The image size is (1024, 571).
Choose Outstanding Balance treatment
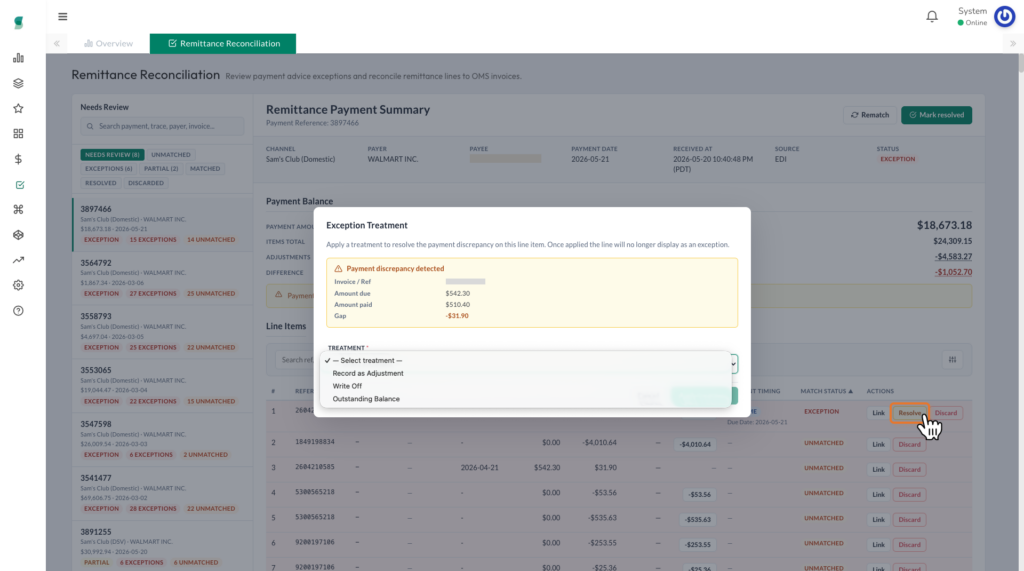pyautogui.click(x=366, y=399)
